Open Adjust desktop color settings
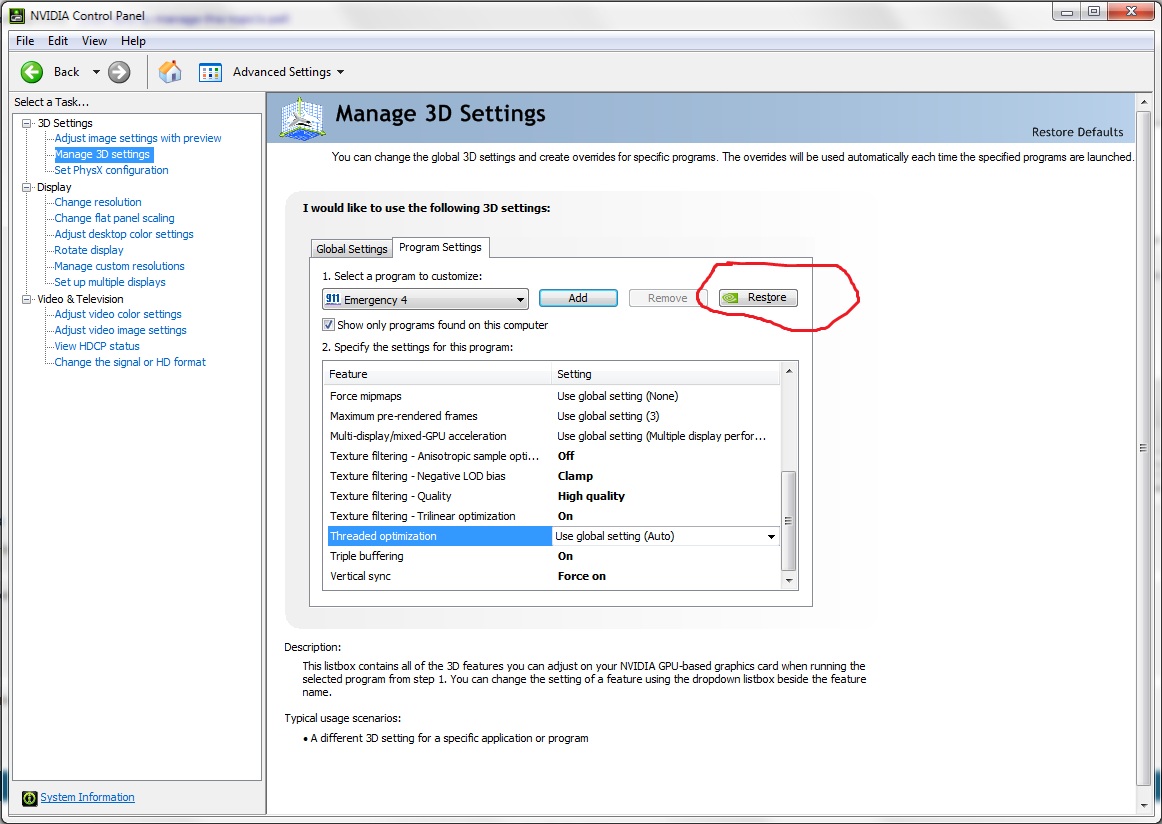Viewport: 1162px width, 824px height. (x=124, y=234)
